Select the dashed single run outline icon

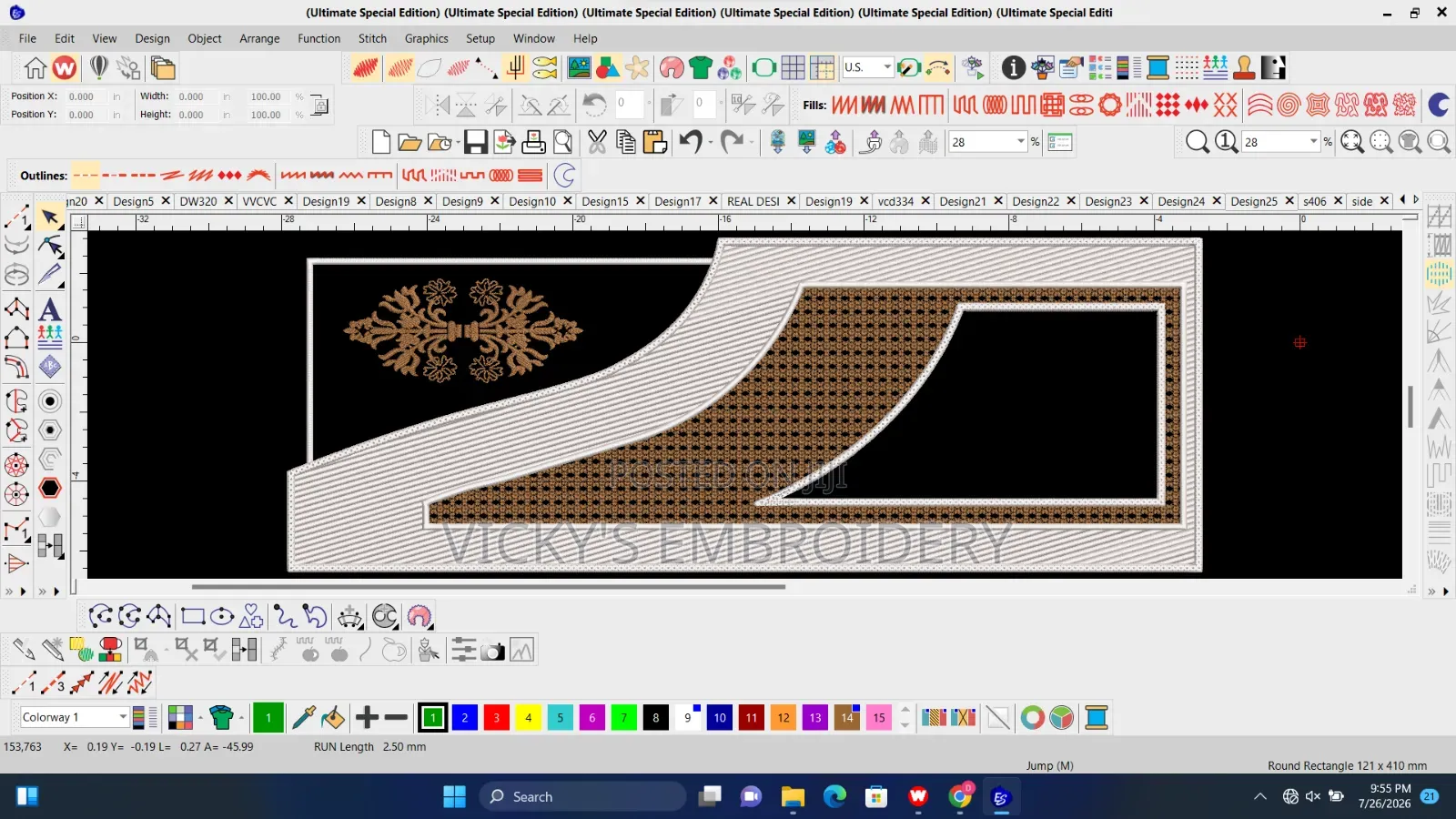86,176
